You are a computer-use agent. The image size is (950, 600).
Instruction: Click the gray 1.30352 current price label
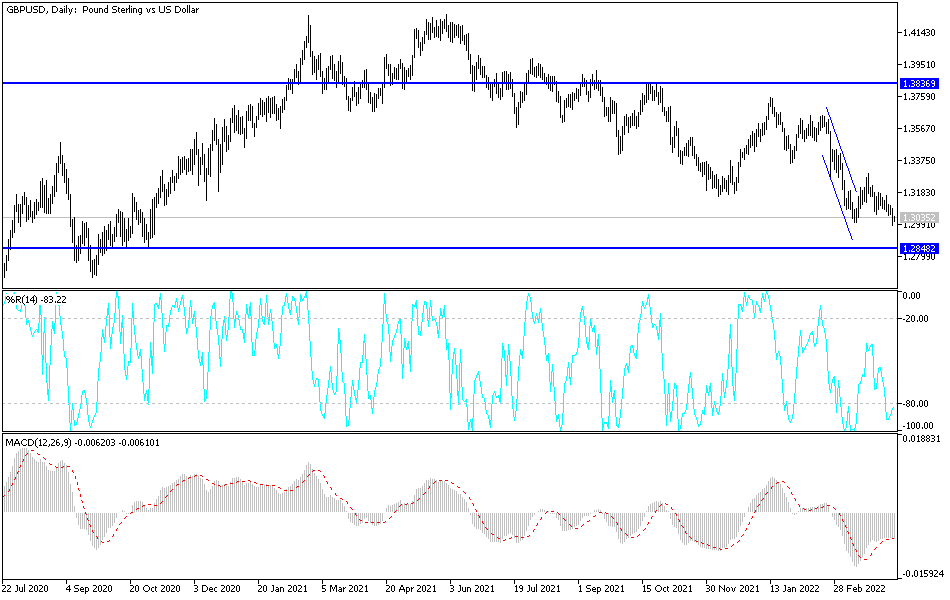coord(919,217)
